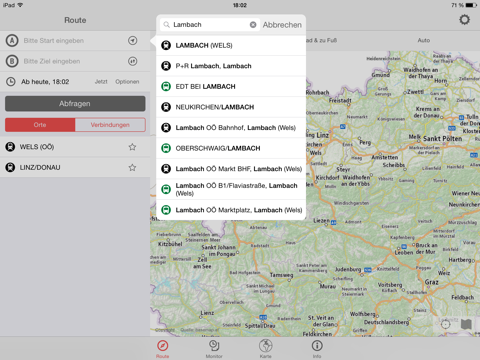Clear the Lambach search text
This screenshot has height=360, width=480.
pyautogui.click(x=253, y=25)
